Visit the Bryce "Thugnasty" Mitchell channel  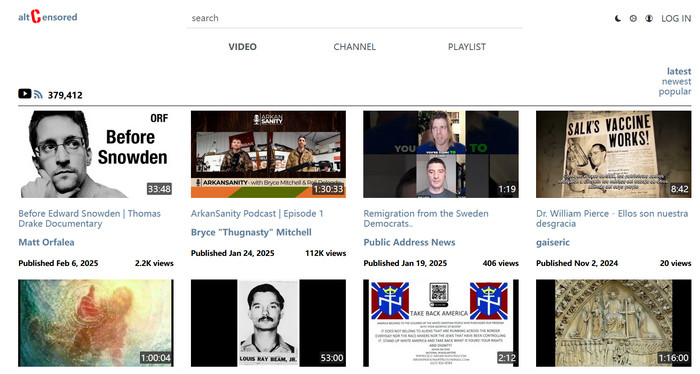coord(251,232)
